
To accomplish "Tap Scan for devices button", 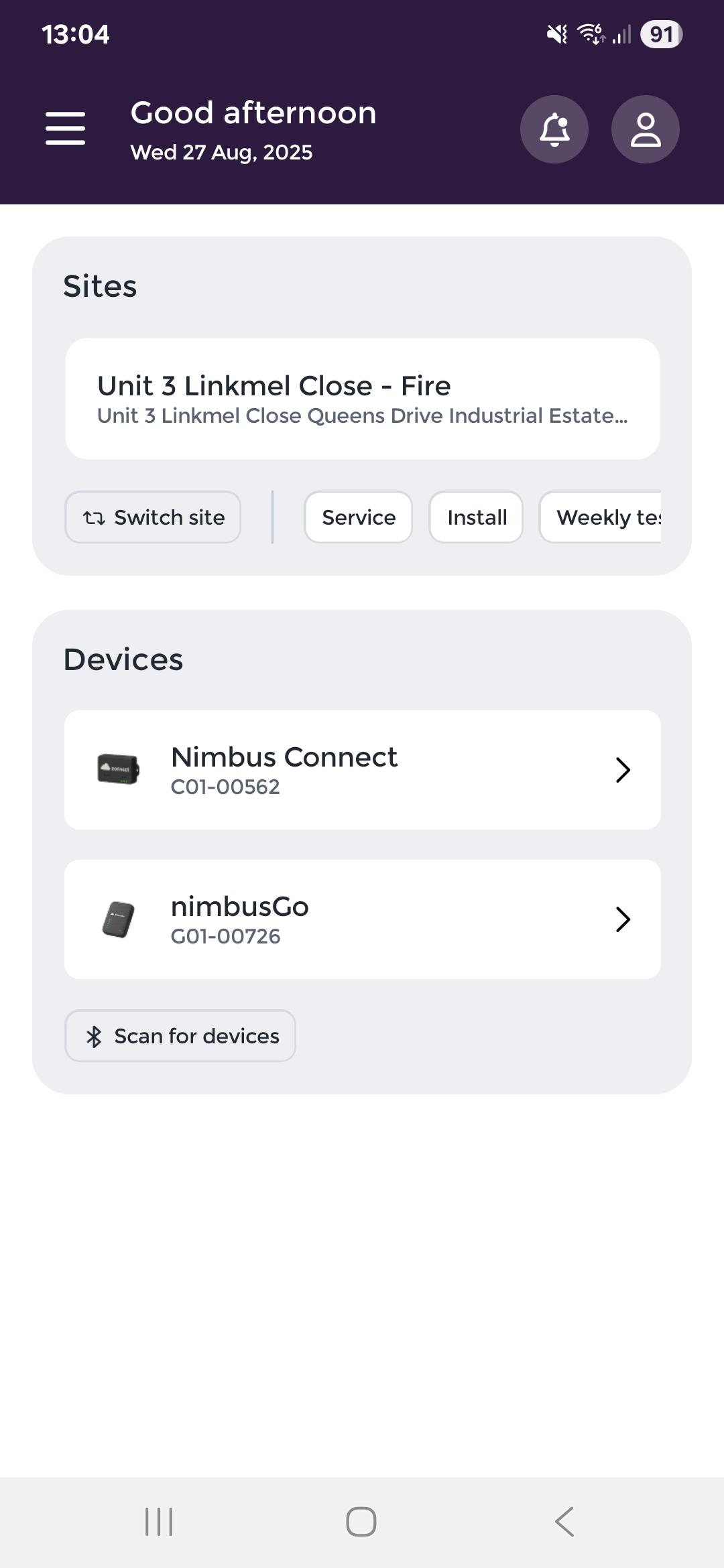I will (x=180, y=1036).
